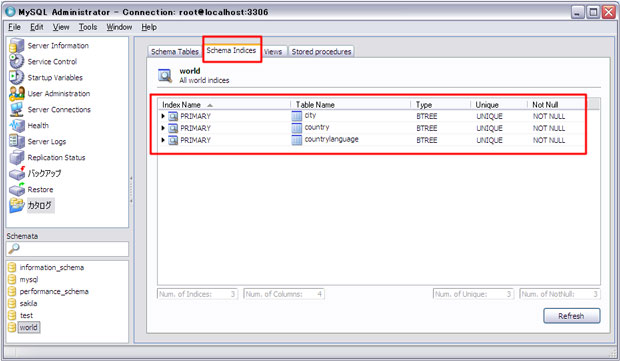Select the カタログ catalog folder icon
620x361 pixels.
click(17, 205)
